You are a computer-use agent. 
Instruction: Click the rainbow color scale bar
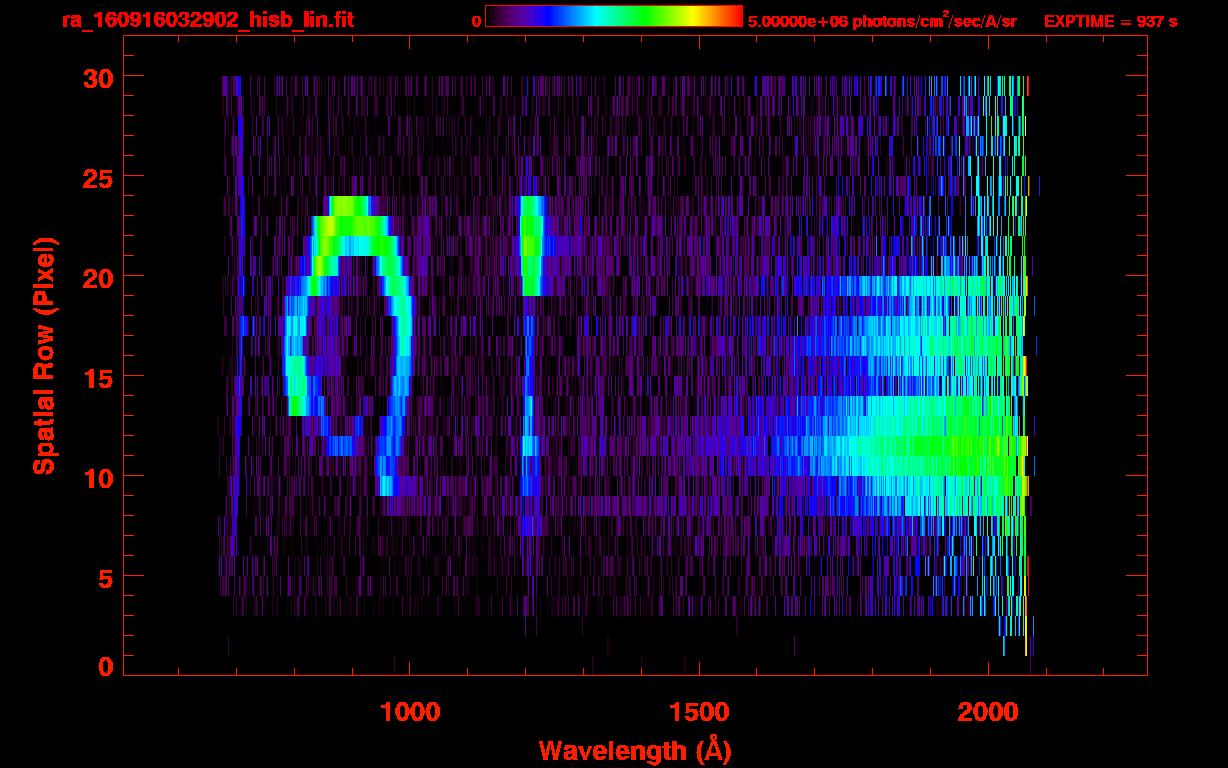[x=614, y=16]
